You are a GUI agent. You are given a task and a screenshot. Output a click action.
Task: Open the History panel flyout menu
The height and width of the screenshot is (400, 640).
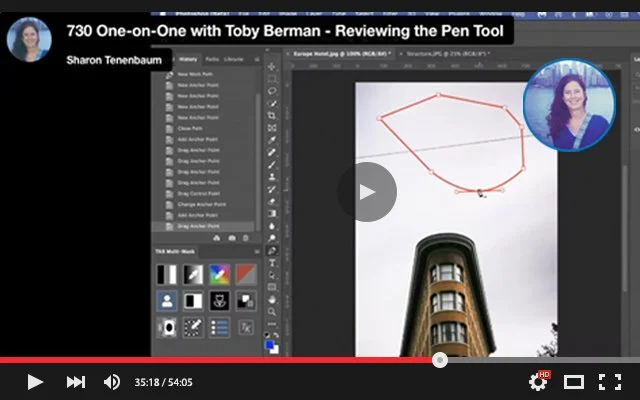point(257,60)
